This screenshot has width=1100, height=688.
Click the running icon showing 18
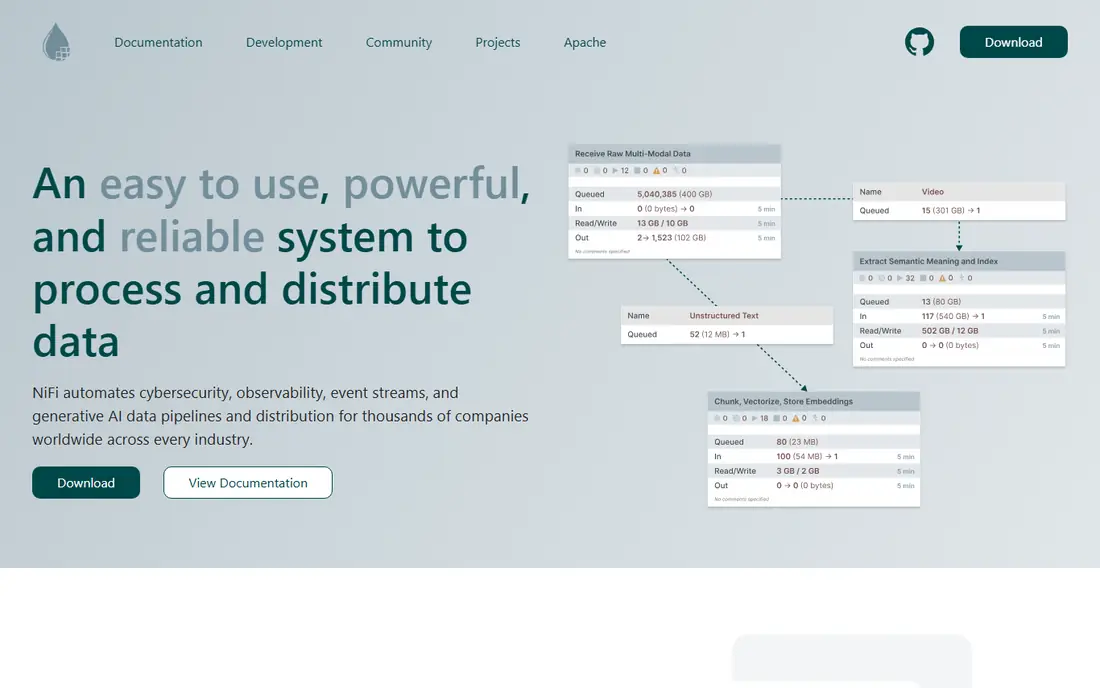tap(755, 418)
